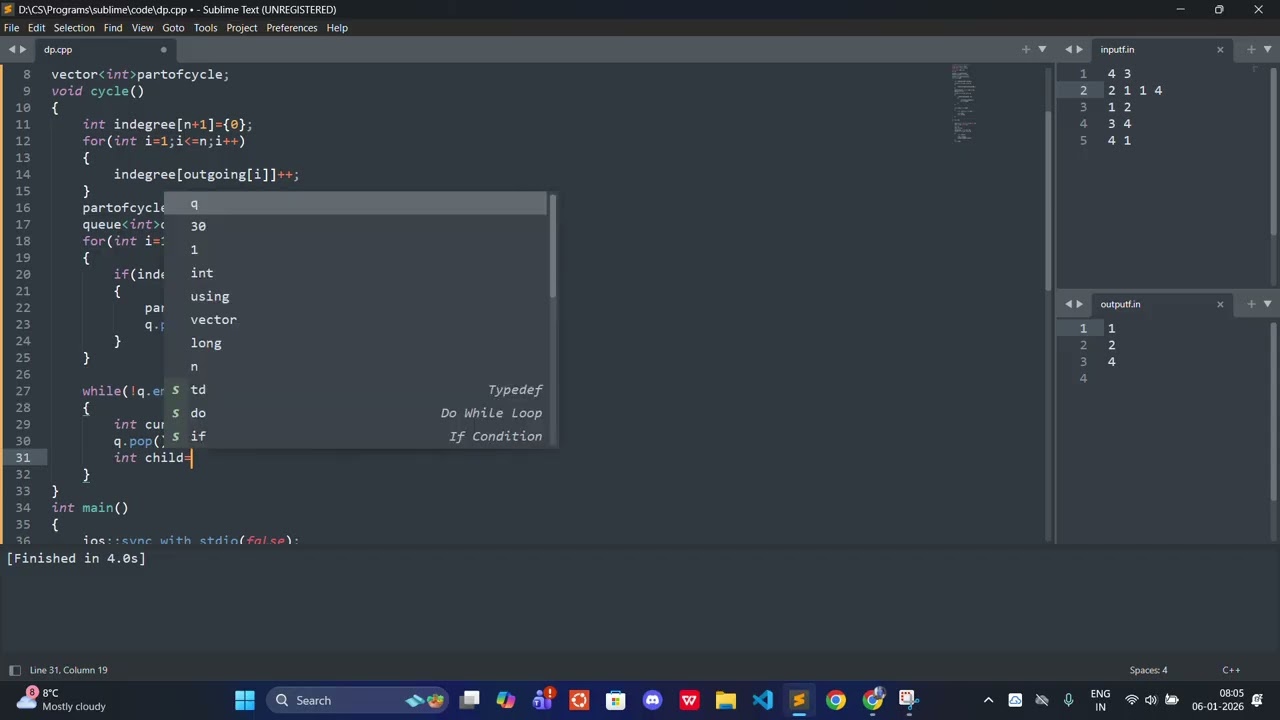1280x720 pixels.
Task: Open tab list dropdown of outputf.in pane
Action: 1267,304
